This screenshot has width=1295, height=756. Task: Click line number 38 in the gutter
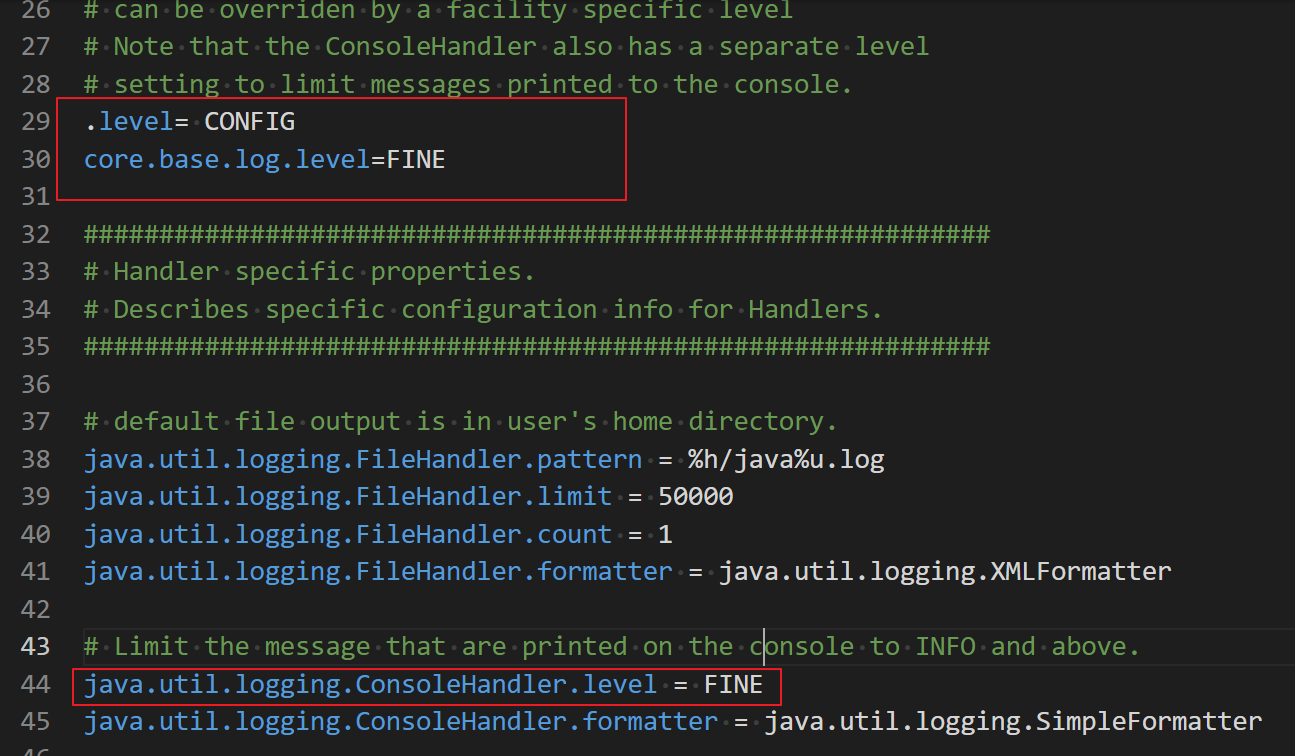35,459
